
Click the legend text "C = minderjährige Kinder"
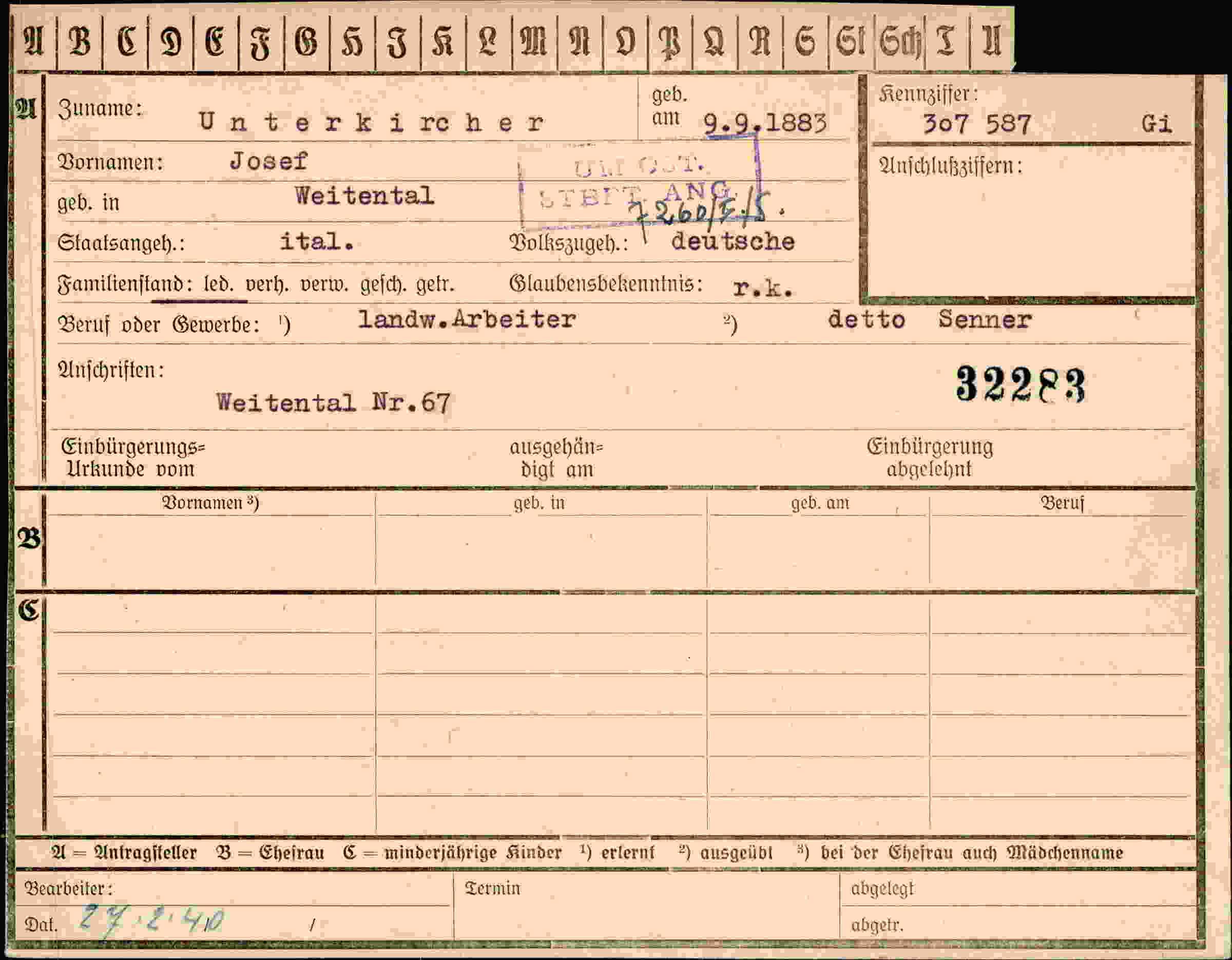(452, 852)
